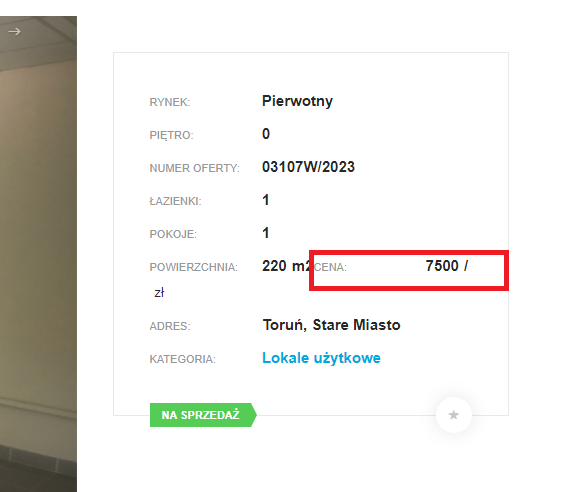Click the property photo thumbnail

pyautogui.click(x=38, y=254)
